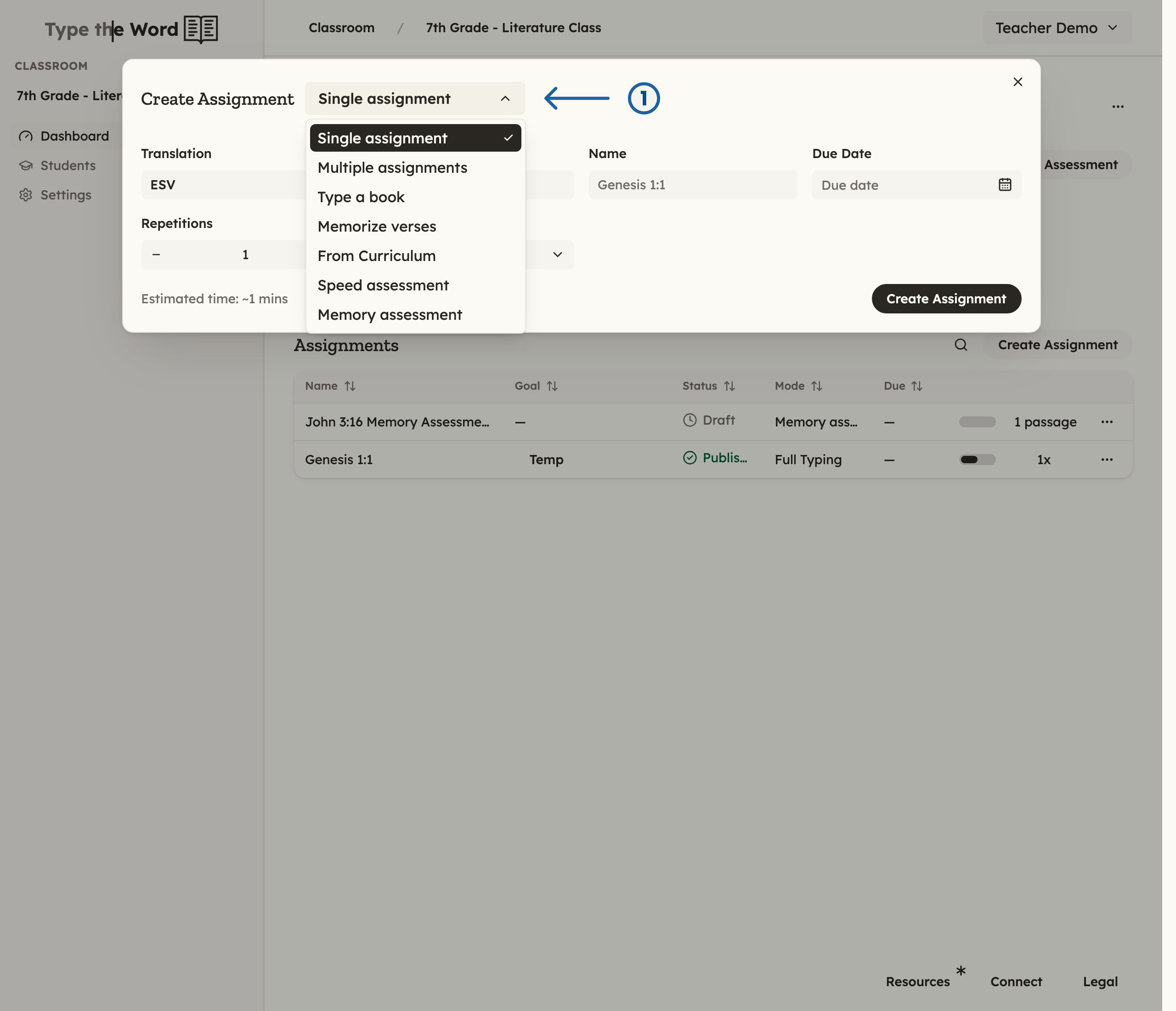Open the Resources footer link
1176x1011 pixels.
917,982
